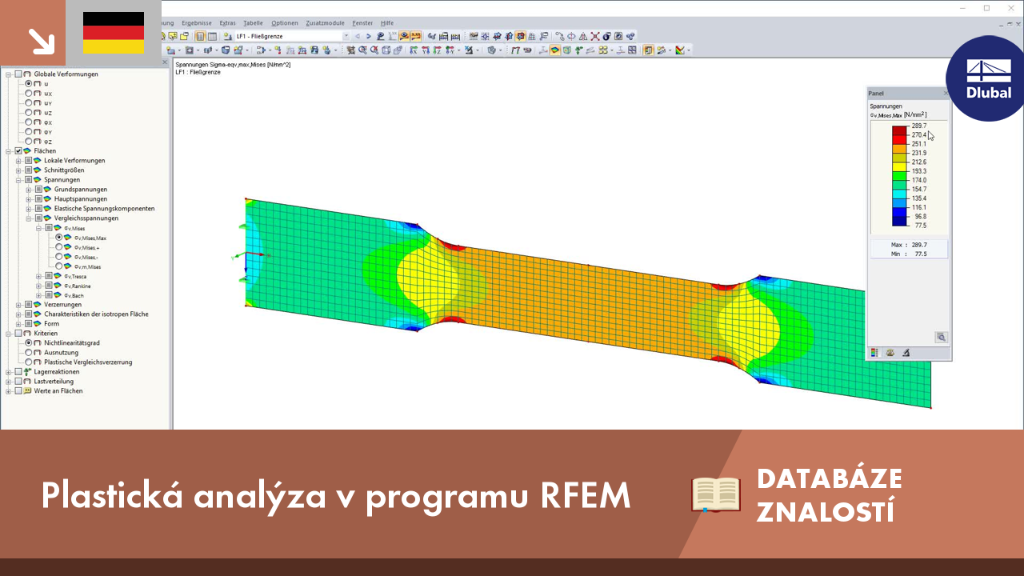Enable the Werte an Flächen checkbox
Image resolution: width=1024 pixels, height=576 pixels.
[18, 391]
